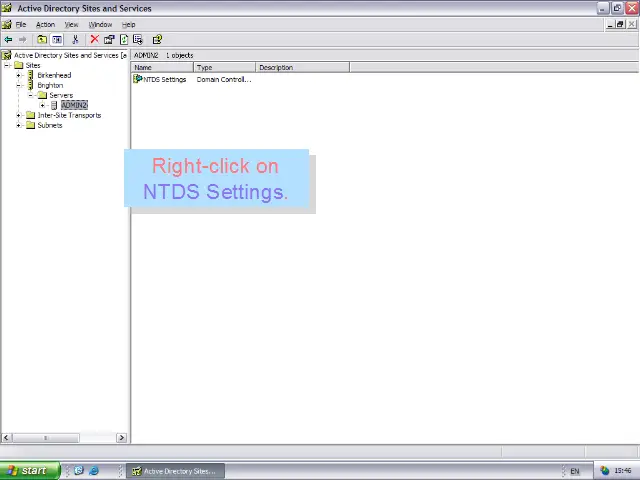
Task: Collapse the Sites tree node
Action: point(7,65)
